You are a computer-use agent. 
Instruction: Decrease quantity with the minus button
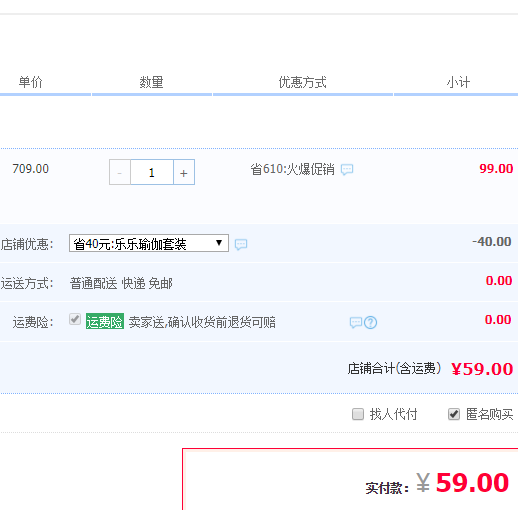point(120,172)
